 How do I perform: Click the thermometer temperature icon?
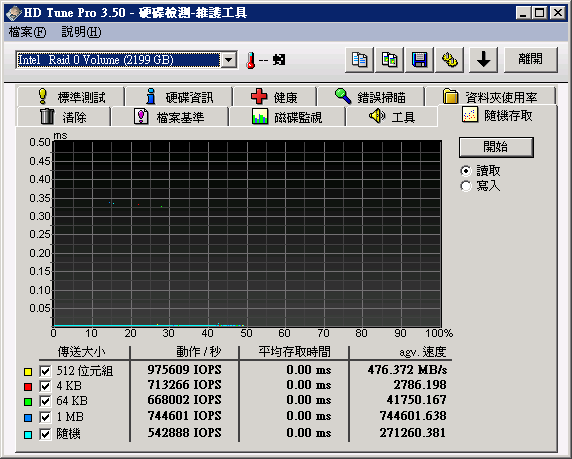point(250,60)
